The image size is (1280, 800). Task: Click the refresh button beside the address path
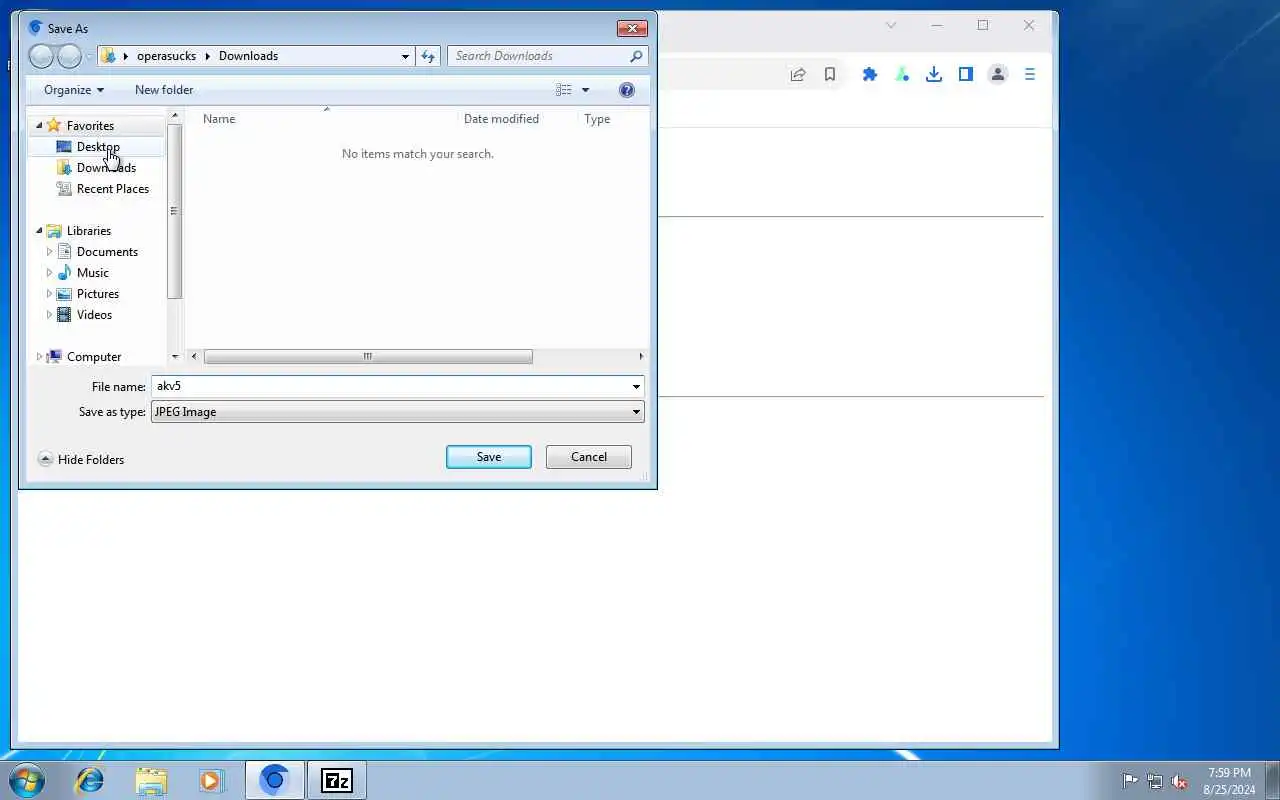pos(429,56)
